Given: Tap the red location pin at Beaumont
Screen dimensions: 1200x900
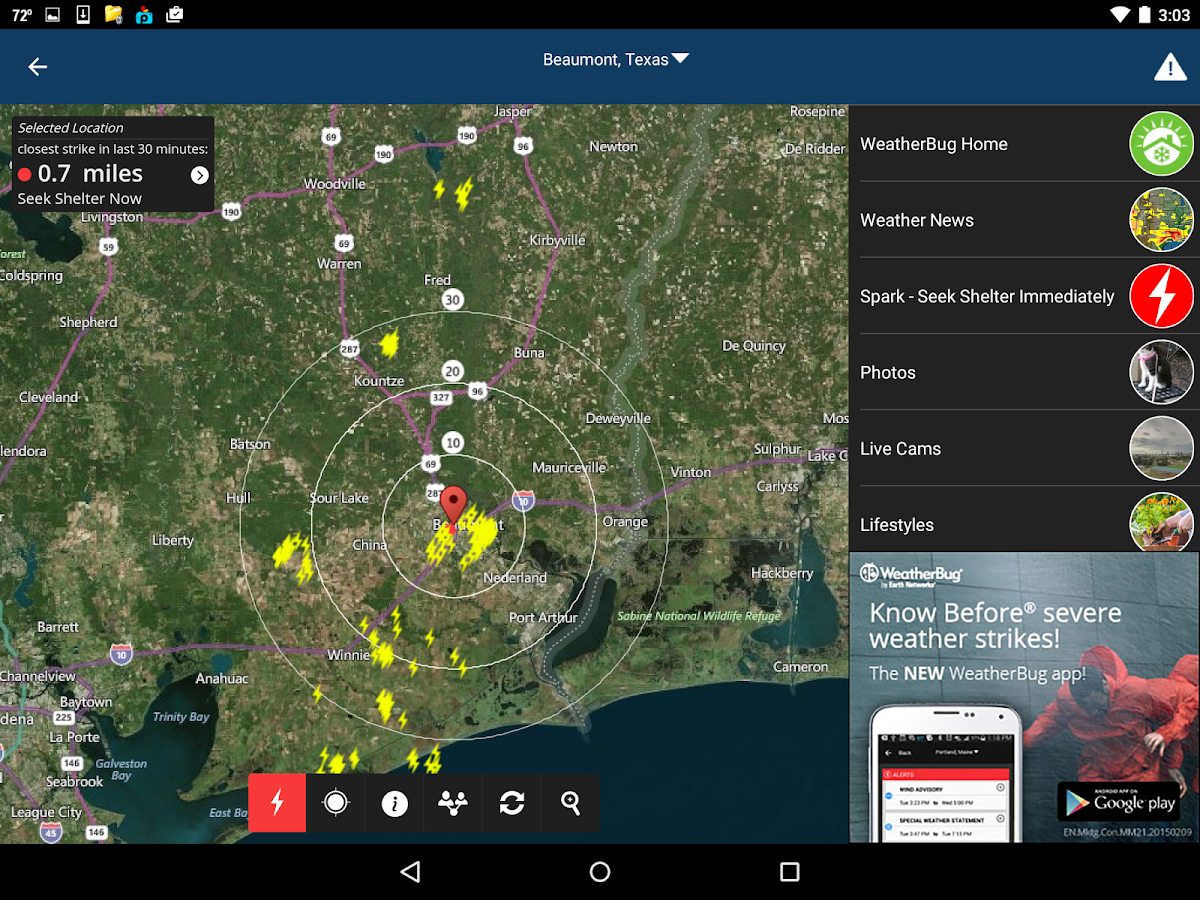Looking at the screenshot, I should 454,506.
